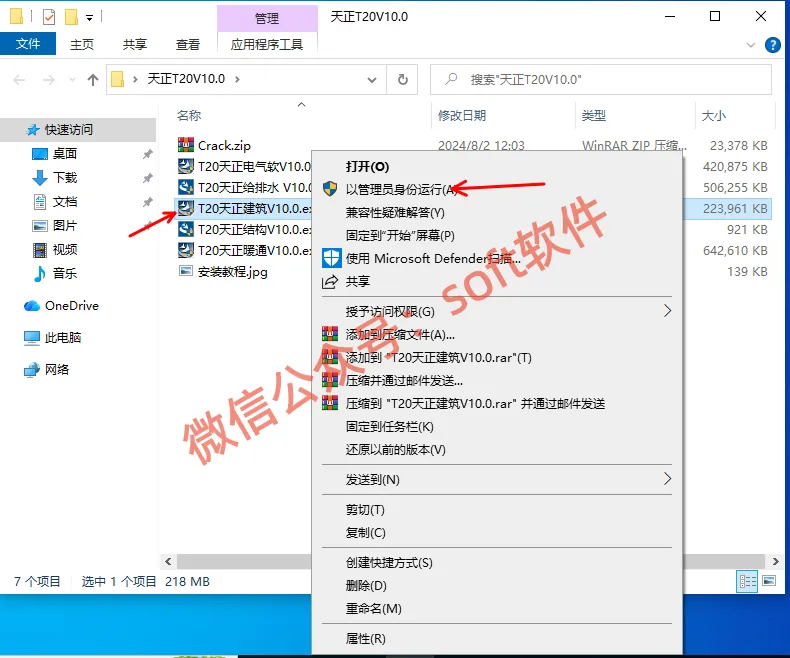Switch to details view icon in status bar
Image resolution: width=790 pixels, height=658 pixels.
click(747, 582)
